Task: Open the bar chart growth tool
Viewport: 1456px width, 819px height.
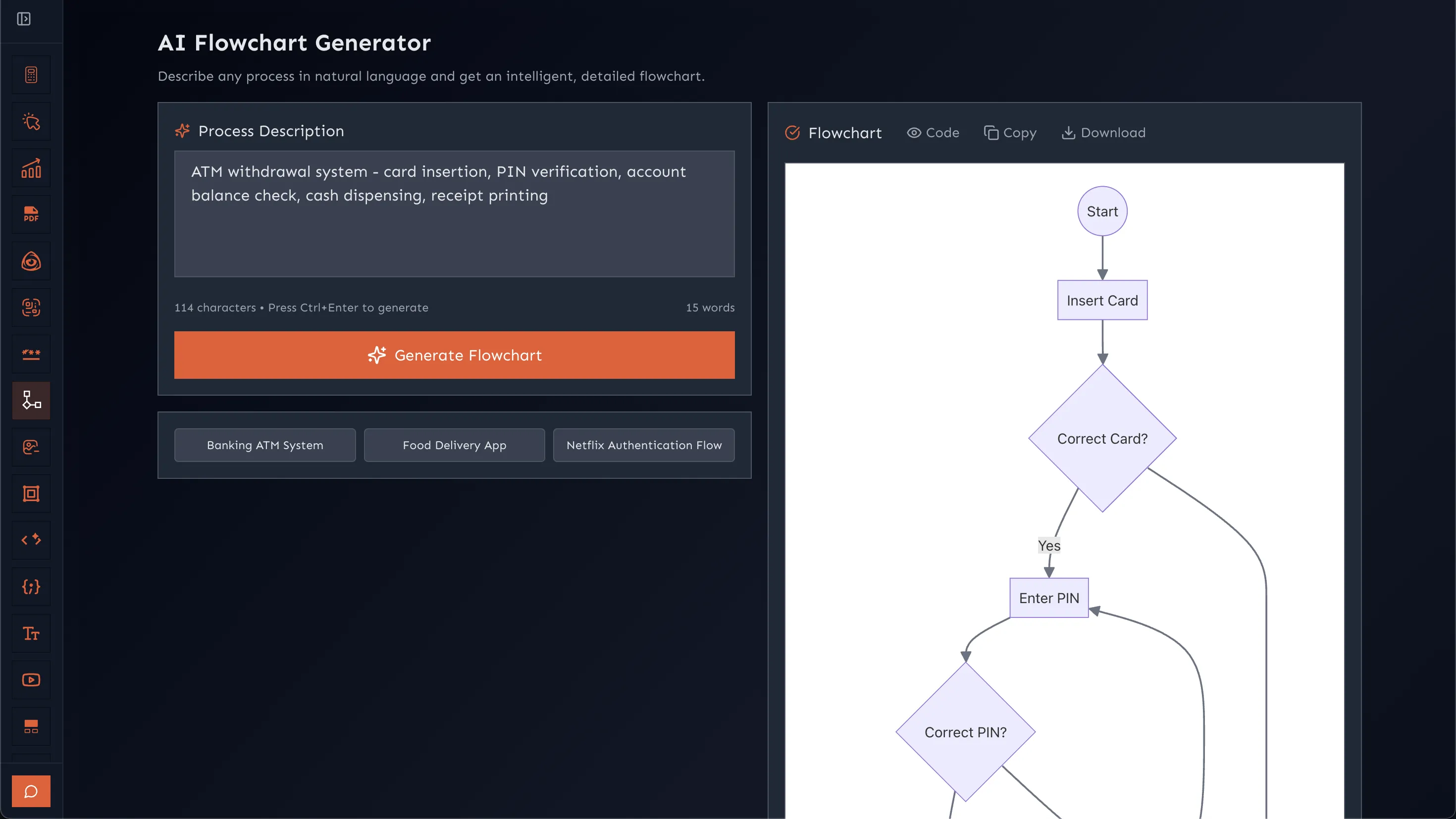Action: [31, 168]
